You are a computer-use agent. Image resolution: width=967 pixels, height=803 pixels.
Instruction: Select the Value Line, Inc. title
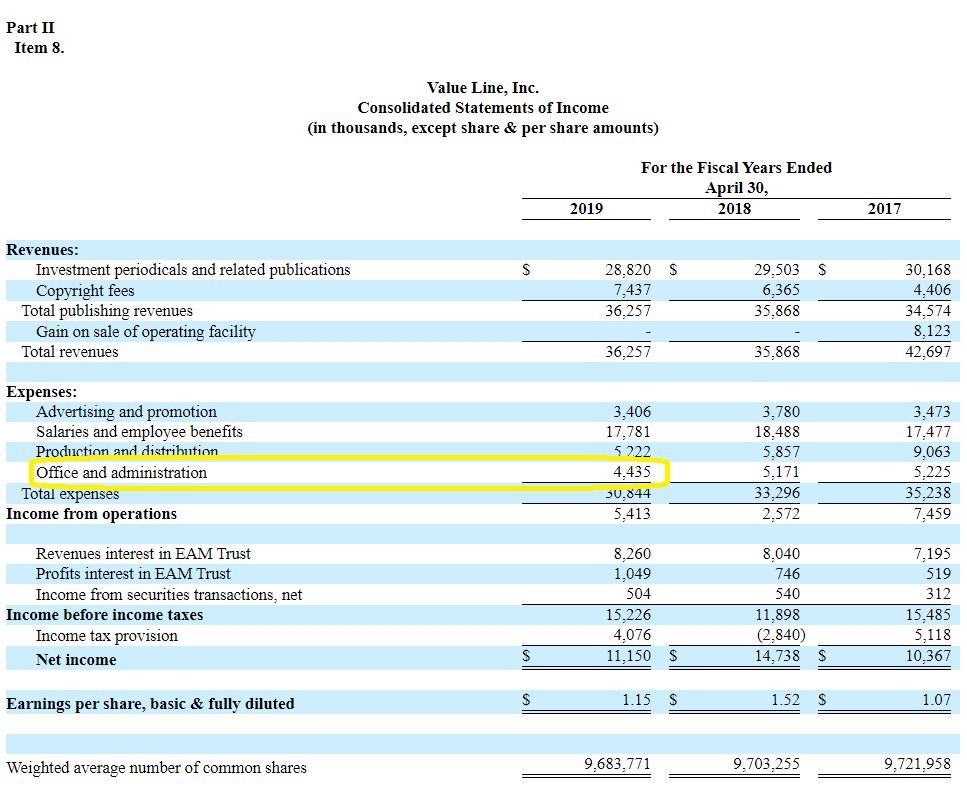click(482, 88)
